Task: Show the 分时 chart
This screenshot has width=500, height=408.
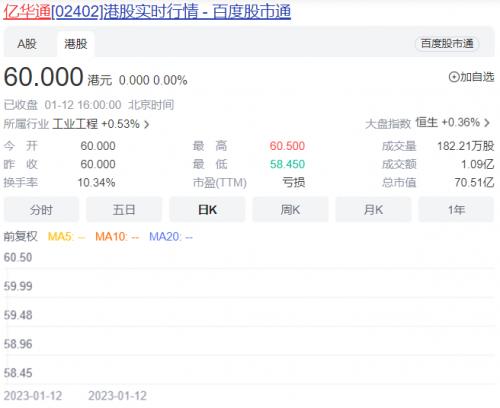Action: click(41, 210)
